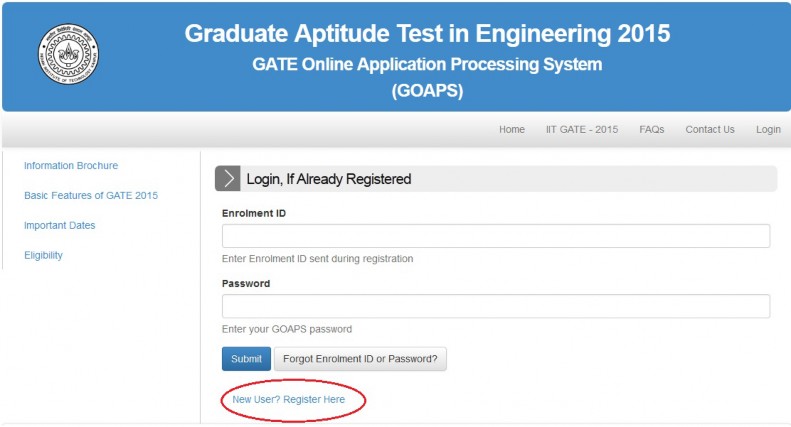Click the blue Submit button
This screenshot has height=427, width=791.
(246, 359)
